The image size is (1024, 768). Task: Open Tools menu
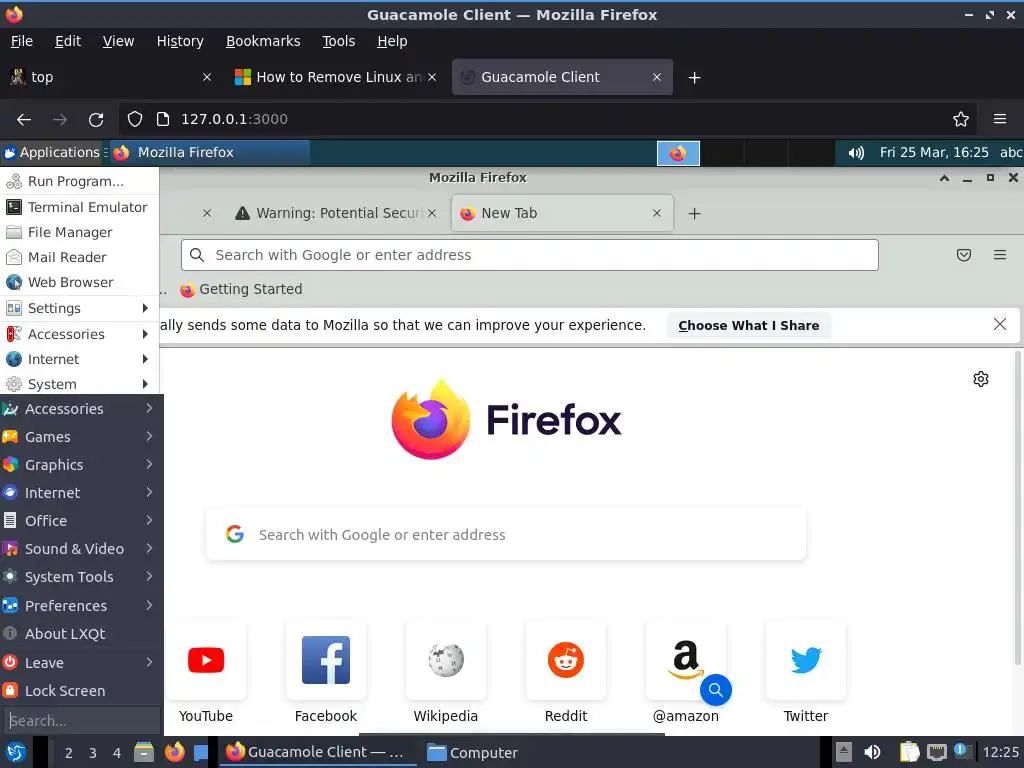[x=338, y=41]
